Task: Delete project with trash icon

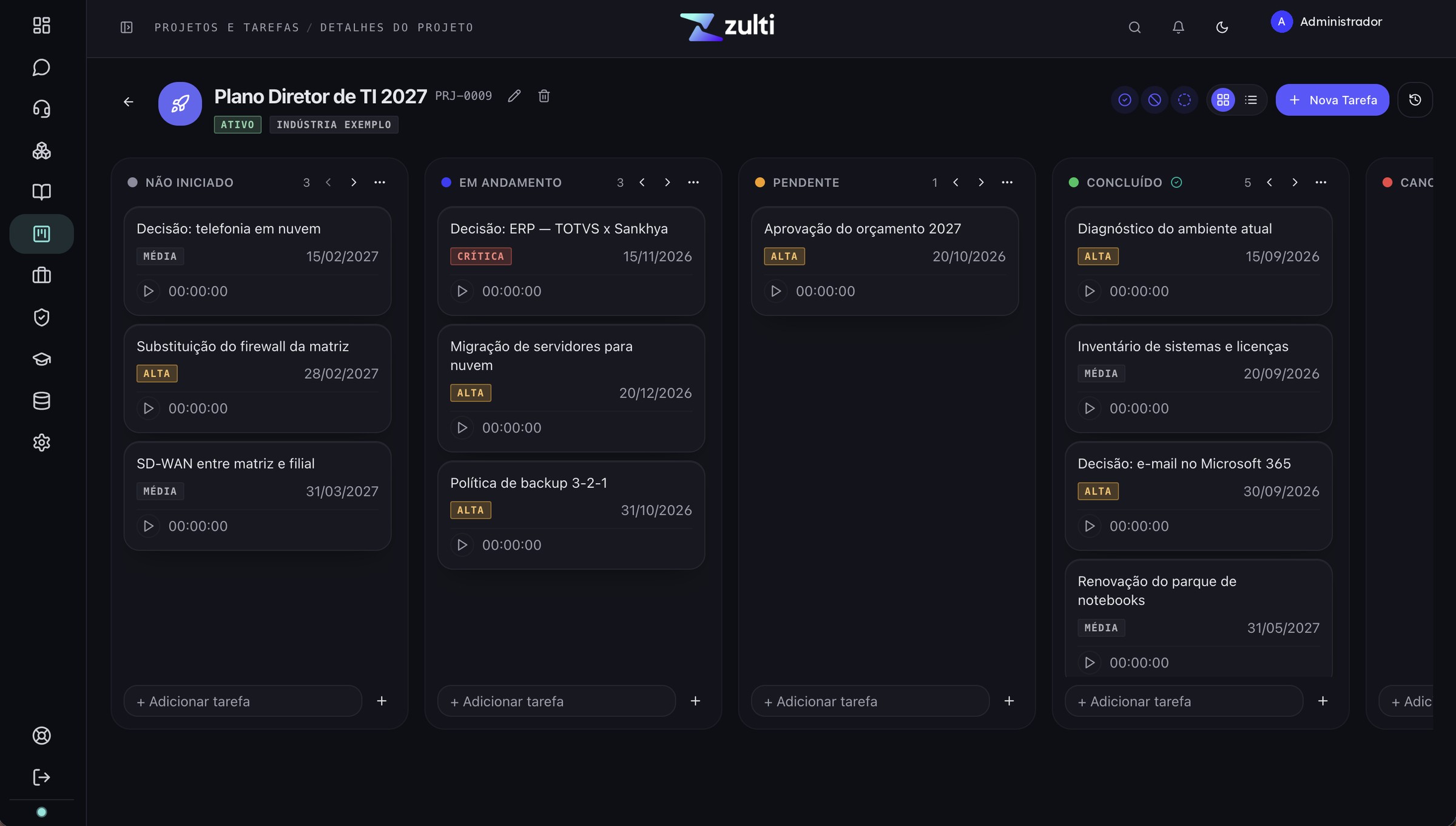Action: pyautogui.click(x=544, y=96)
